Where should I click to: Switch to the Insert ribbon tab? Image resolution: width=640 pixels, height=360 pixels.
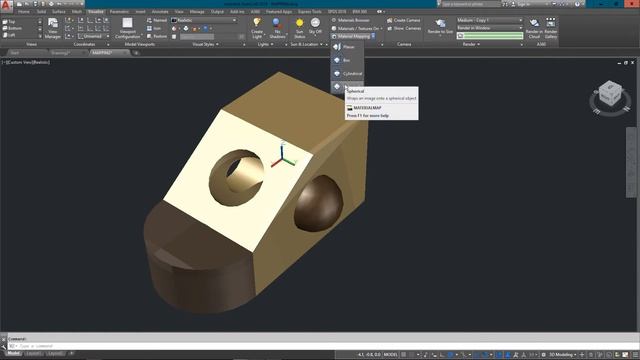(x=140, y=11)
